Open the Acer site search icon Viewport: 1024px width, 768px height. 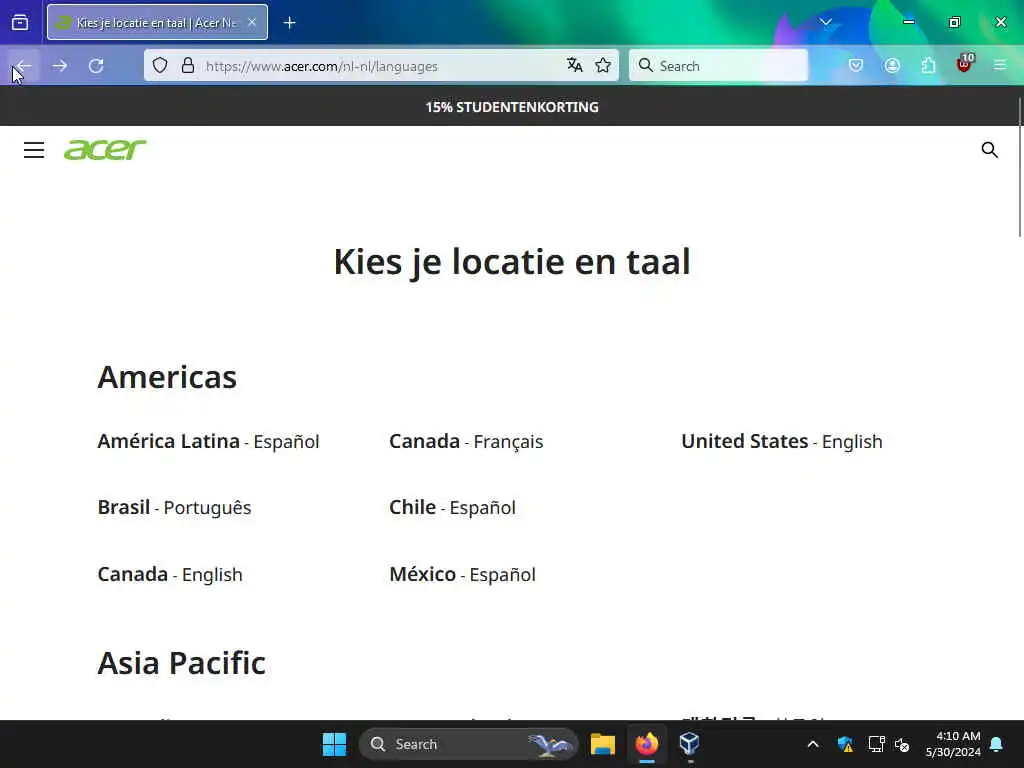pos(989,150)
